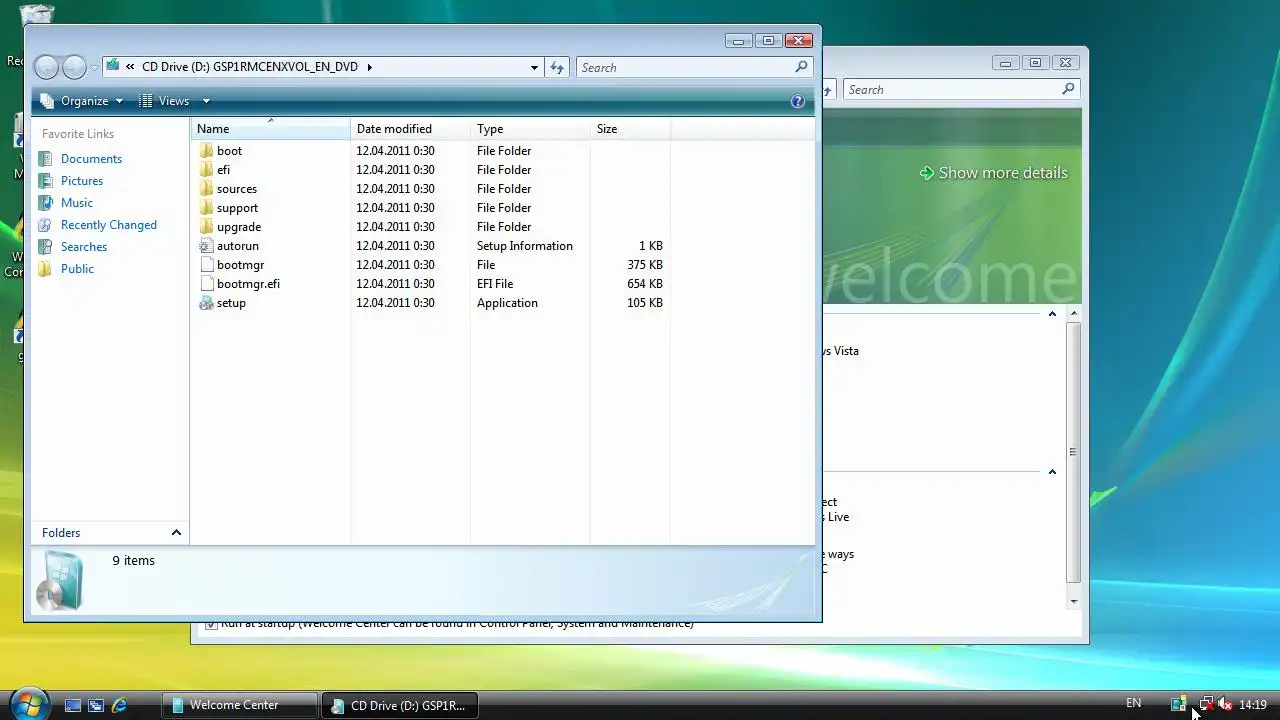Click the network tray icon
Screen dimensions: 1280x720
tap(1206, 704)
